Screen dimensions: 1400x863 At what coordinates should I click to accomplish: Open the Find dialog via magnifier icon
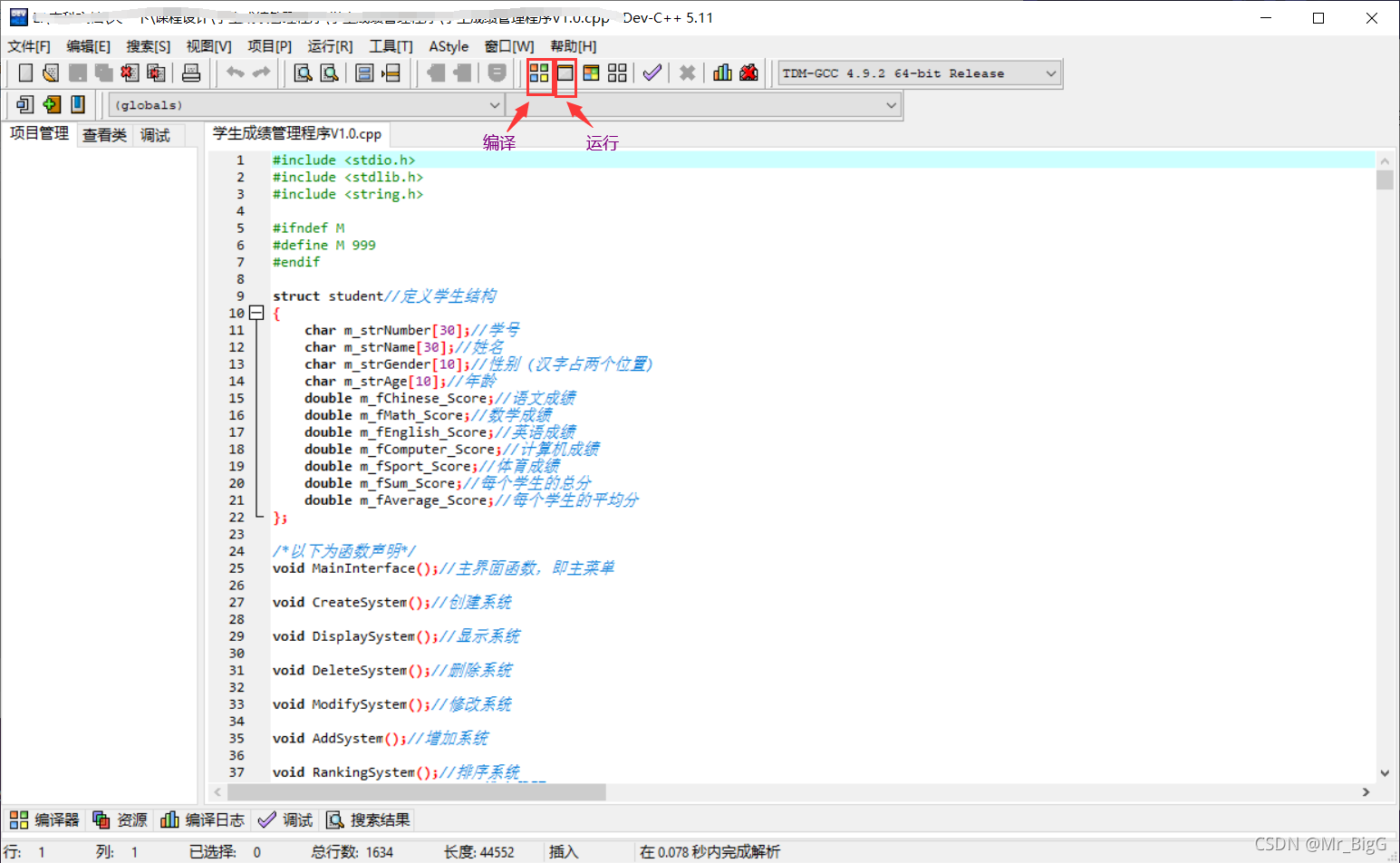(x=303, y=73)
